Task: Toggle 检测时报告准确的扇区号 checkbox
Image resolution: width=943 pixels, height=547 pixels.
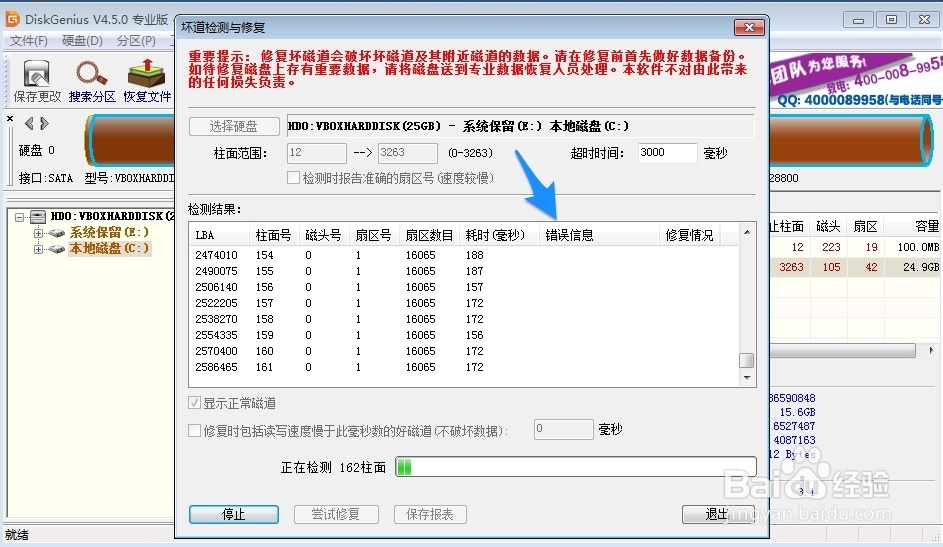Action: point(293,178)
